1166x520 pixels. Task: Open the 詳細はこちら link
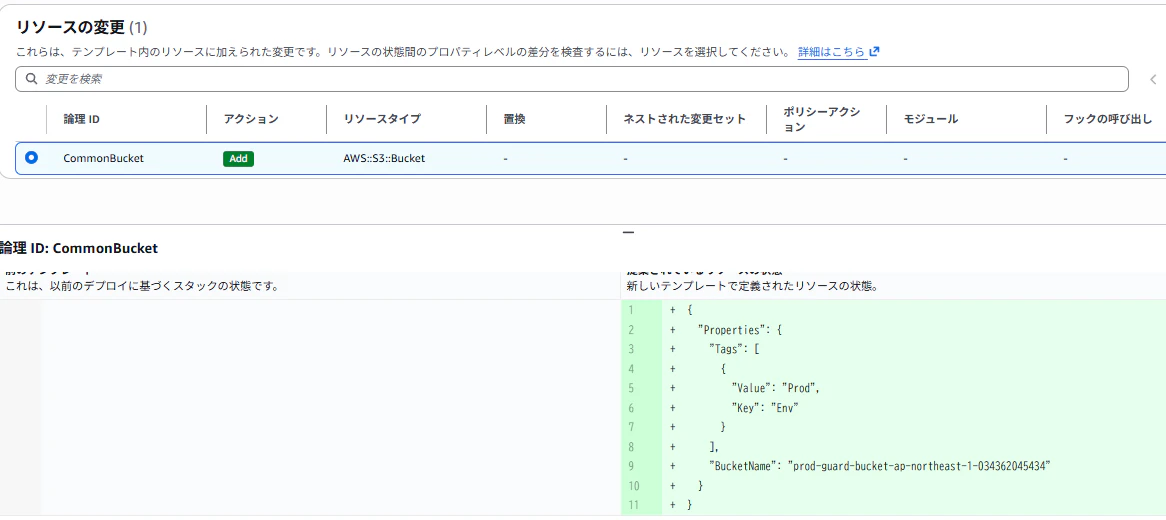(831, 52)
